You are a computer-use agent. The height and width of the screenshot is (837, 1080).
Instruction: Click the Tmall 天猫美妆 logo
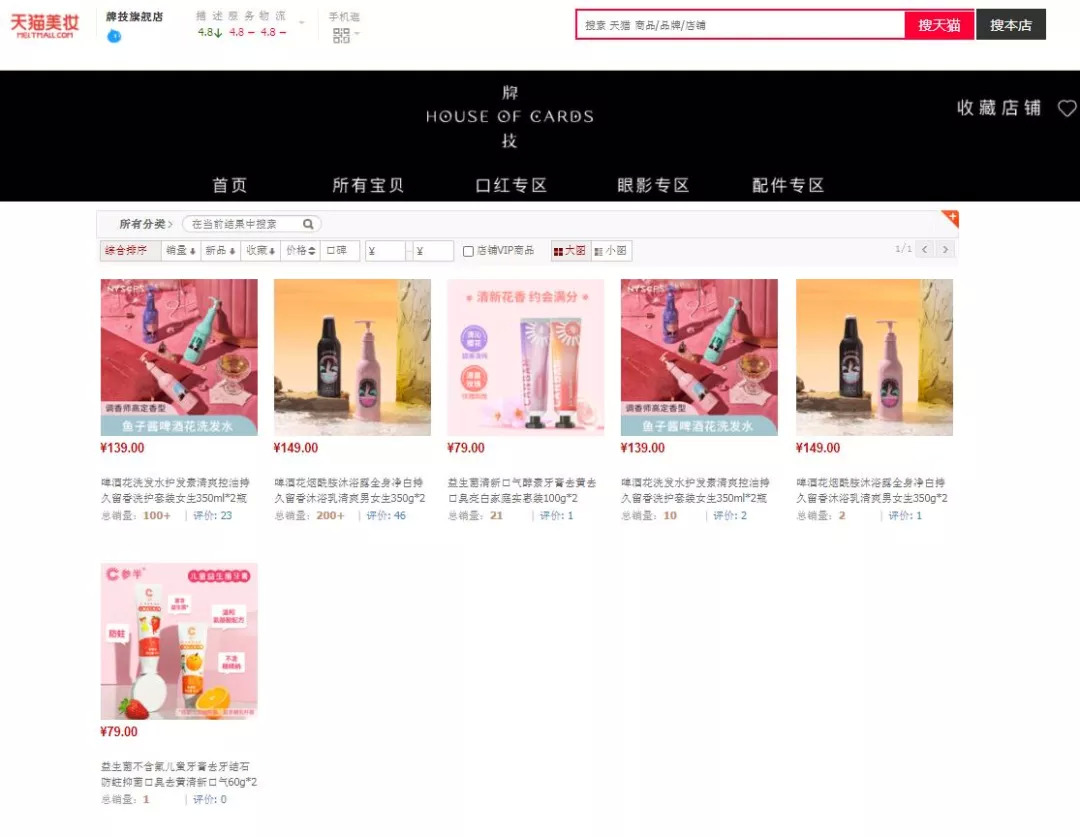(44, 25)
